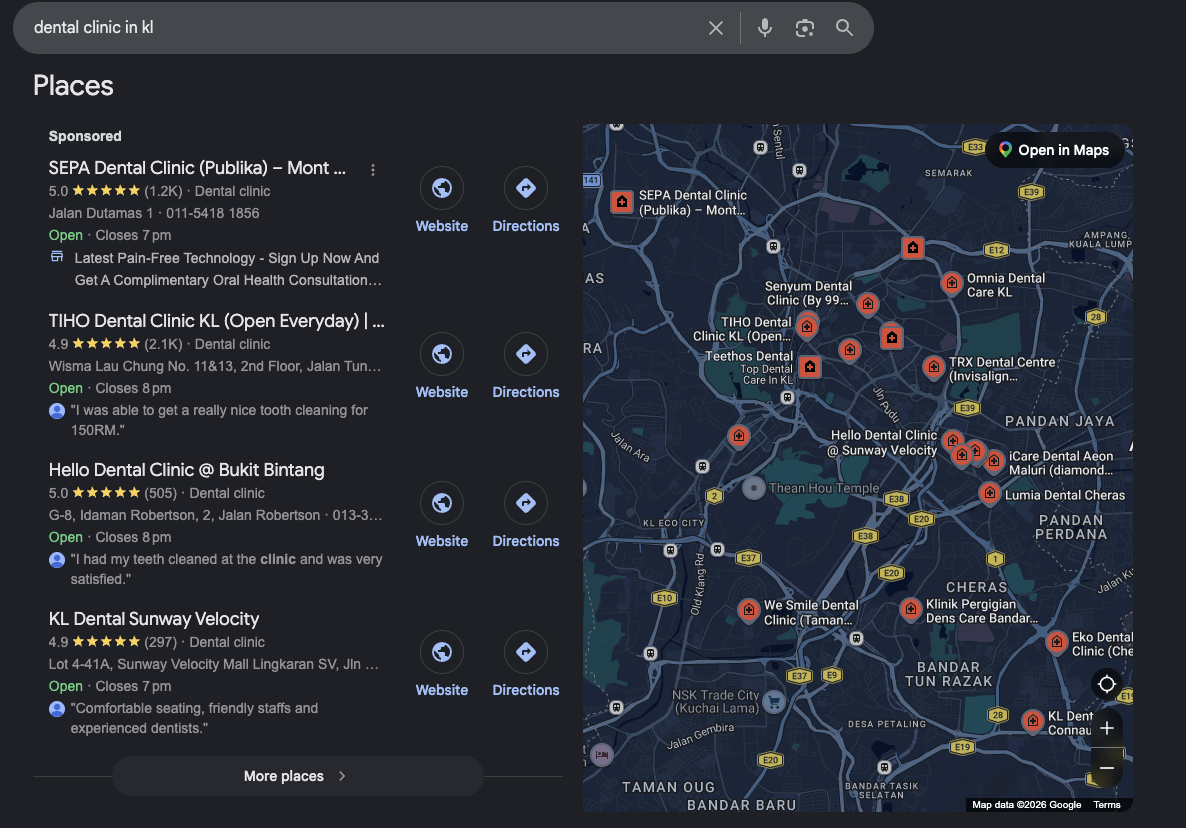The width and height of the screenshot is (1186, 828).
Task: Select the iCare Dental Aeon Maluri map pin
Action: click(x=994, y=460)
